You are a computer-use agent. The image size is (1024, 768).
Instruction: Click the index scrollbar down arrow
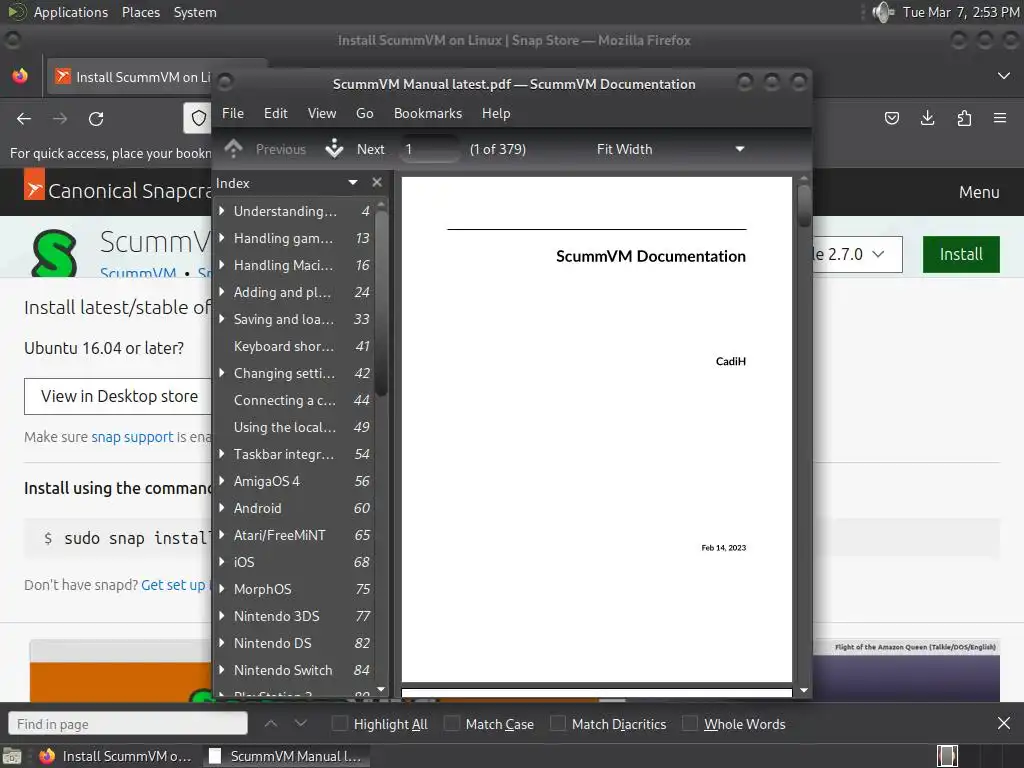coord(381,690)
